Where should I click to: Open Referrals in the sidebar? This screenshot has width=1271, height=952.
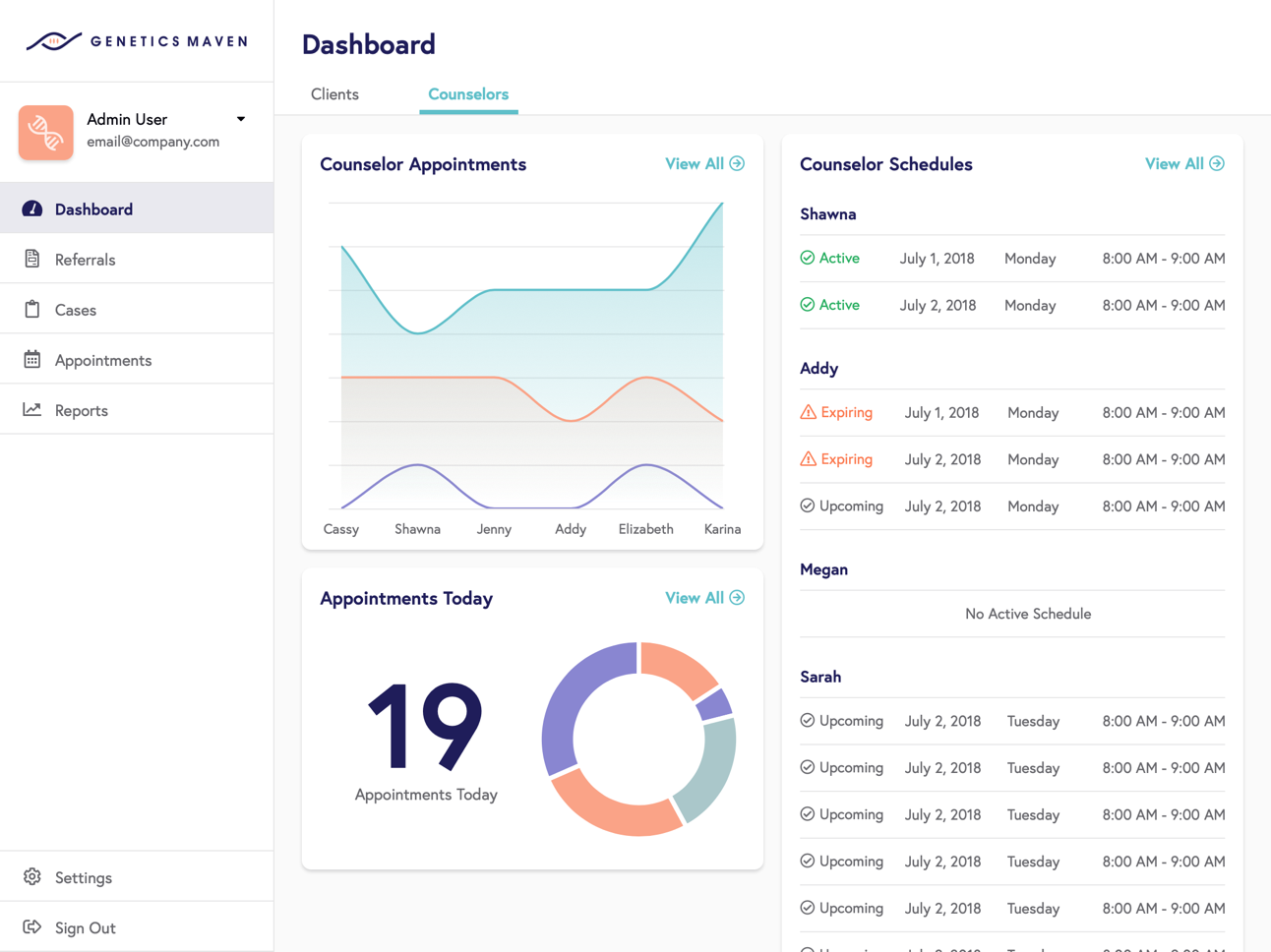pos(137,259)
